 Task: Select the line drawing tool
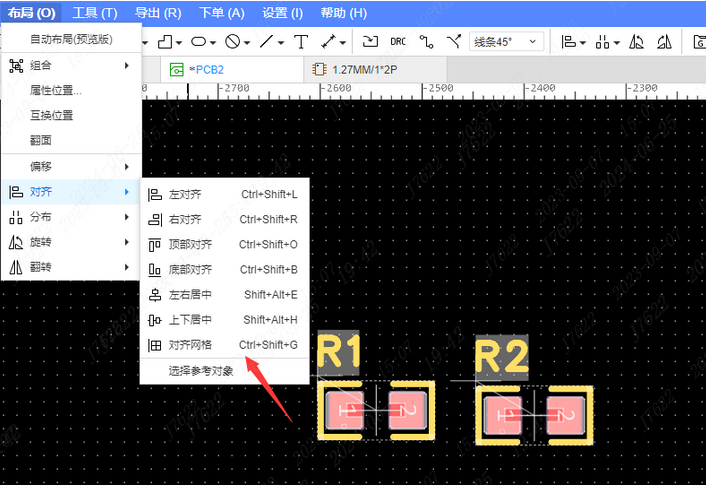266,42
